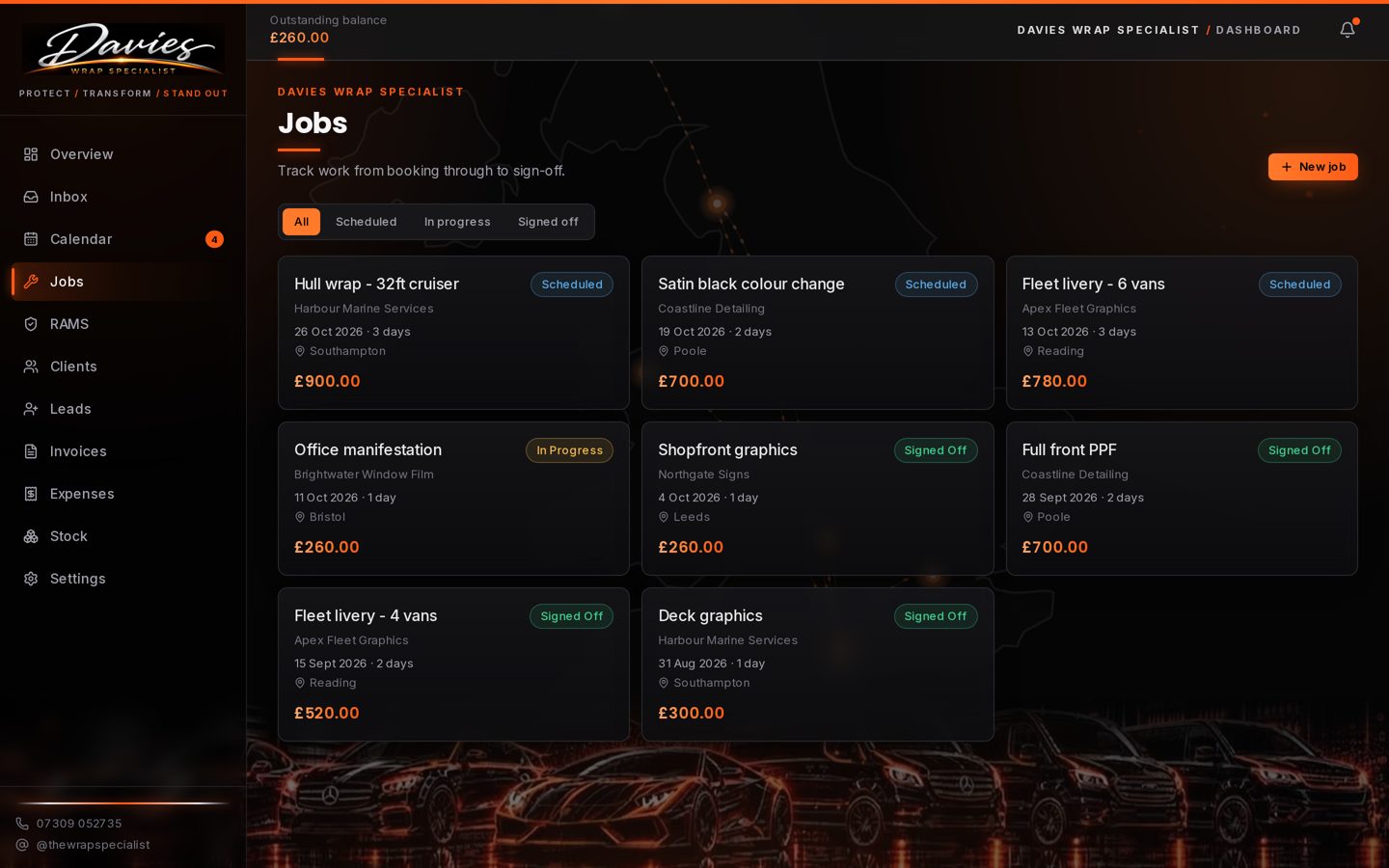
Task: Click the RAMS shield icon
Action: click(x=31, y=324)
